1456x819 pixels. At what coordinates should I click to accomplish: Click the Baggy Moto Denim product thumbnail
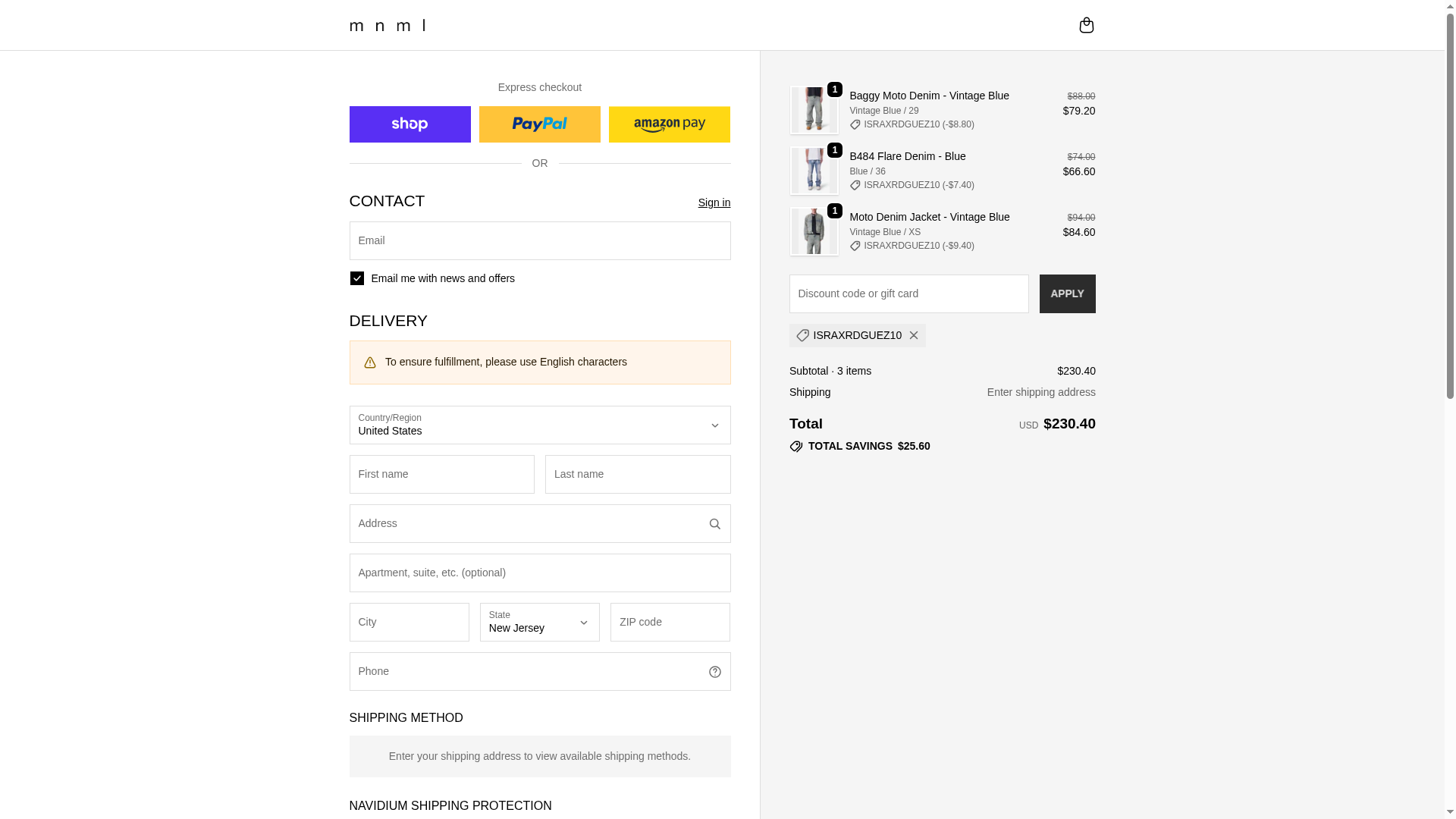814,110
